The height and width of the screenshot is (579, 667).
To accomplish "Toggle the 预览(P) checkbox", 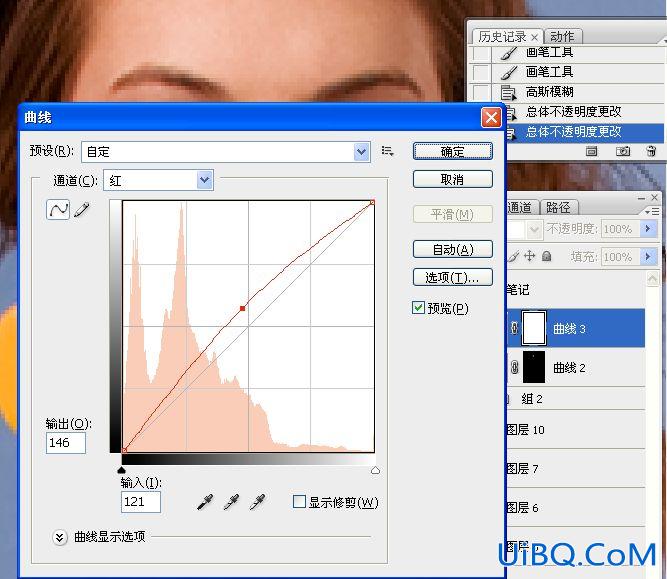I will [x=418, y=308].
